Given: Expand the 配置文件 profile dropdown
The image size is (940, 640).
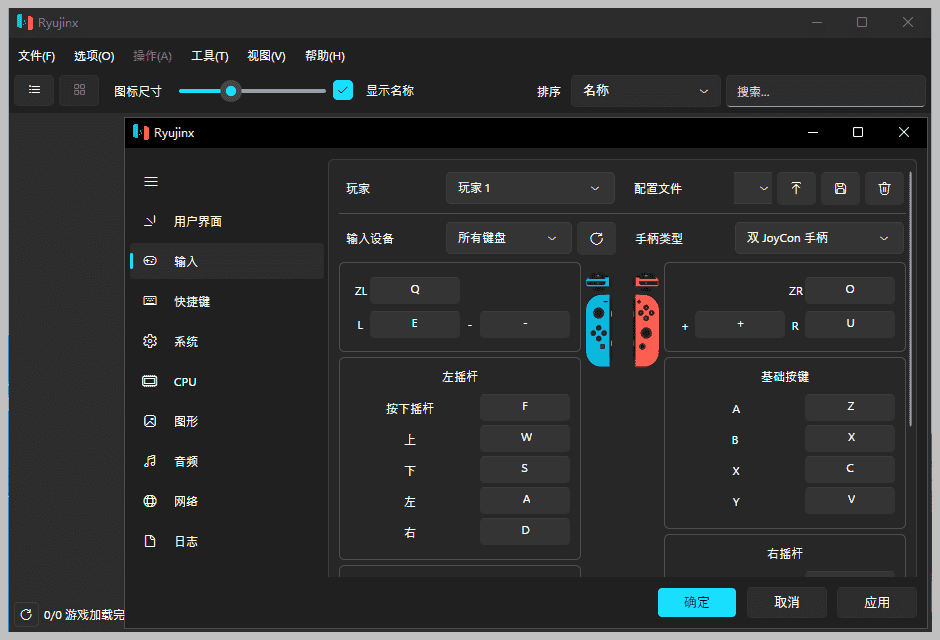Looking at the screenshot, I should (x=752, y=188).
